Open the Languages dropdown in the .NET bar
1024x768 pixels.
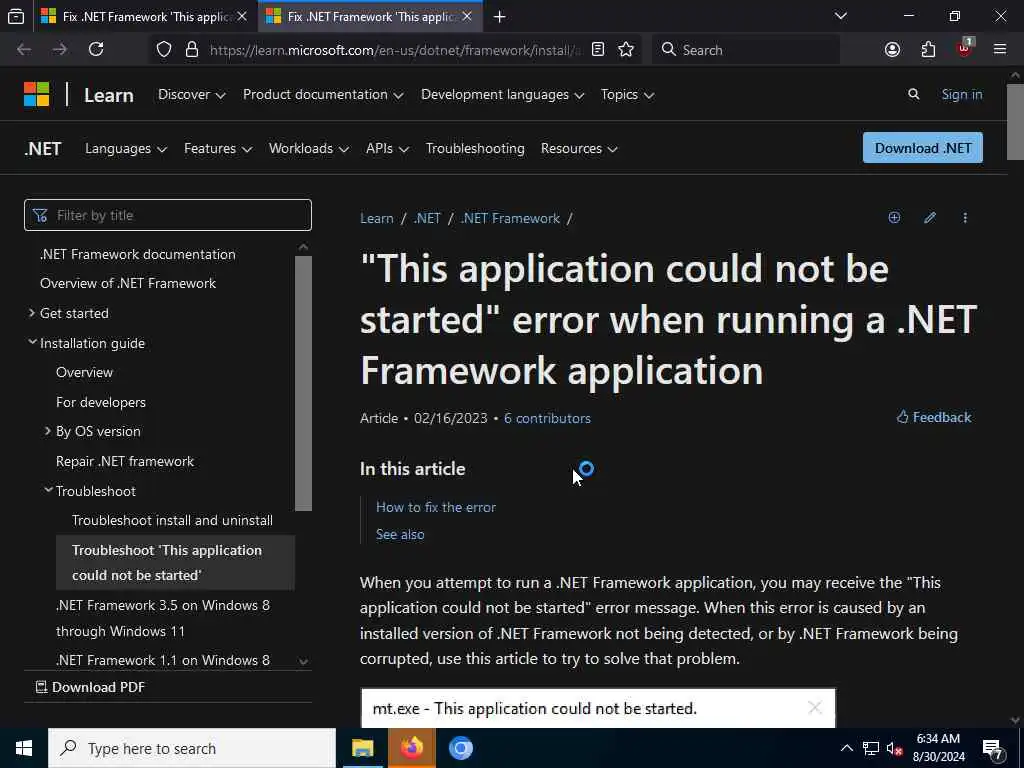[x=126, y=148]
